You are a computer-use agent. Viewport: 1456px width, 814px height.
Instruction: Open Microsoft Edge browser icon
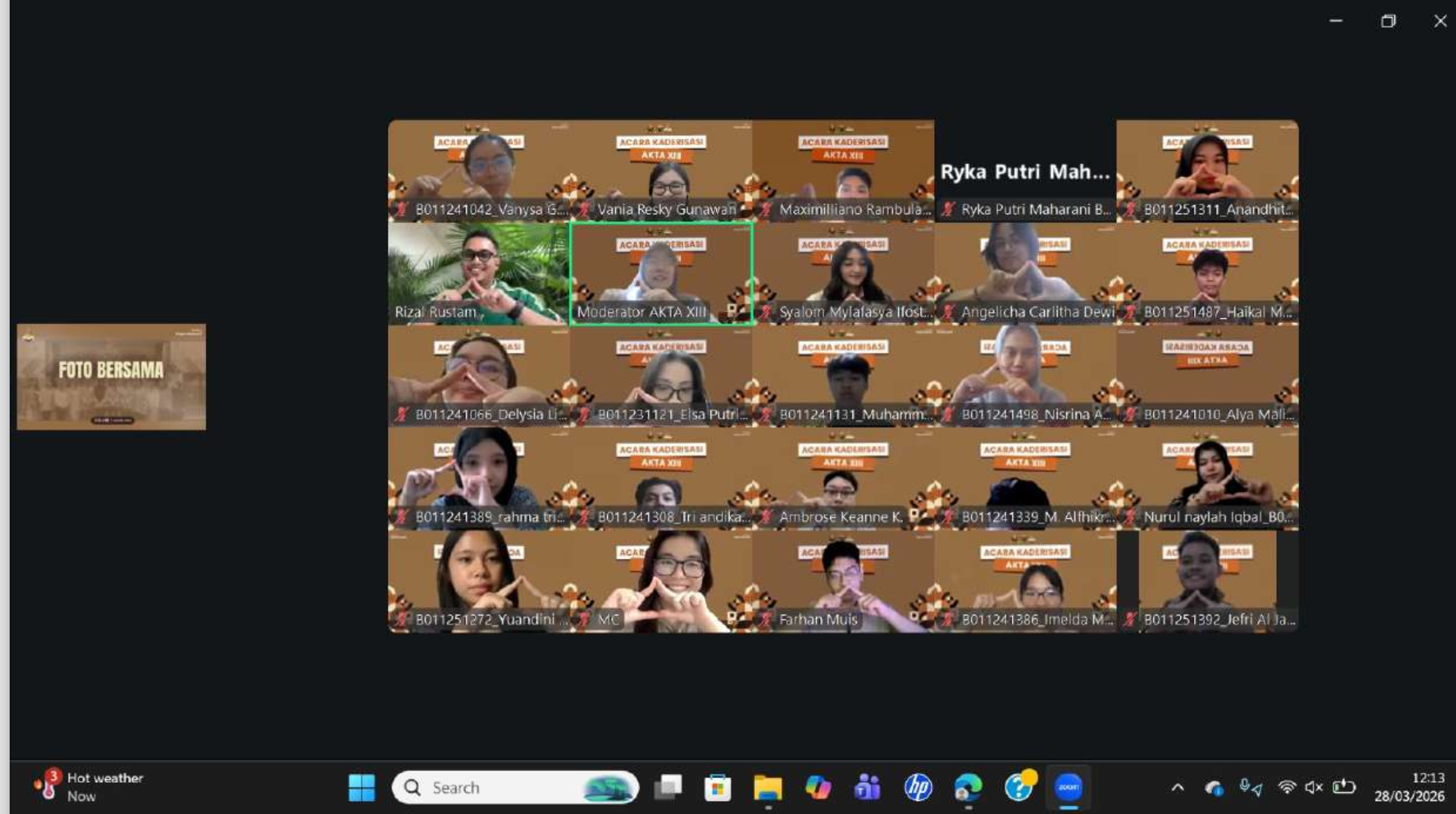(968, 787)
